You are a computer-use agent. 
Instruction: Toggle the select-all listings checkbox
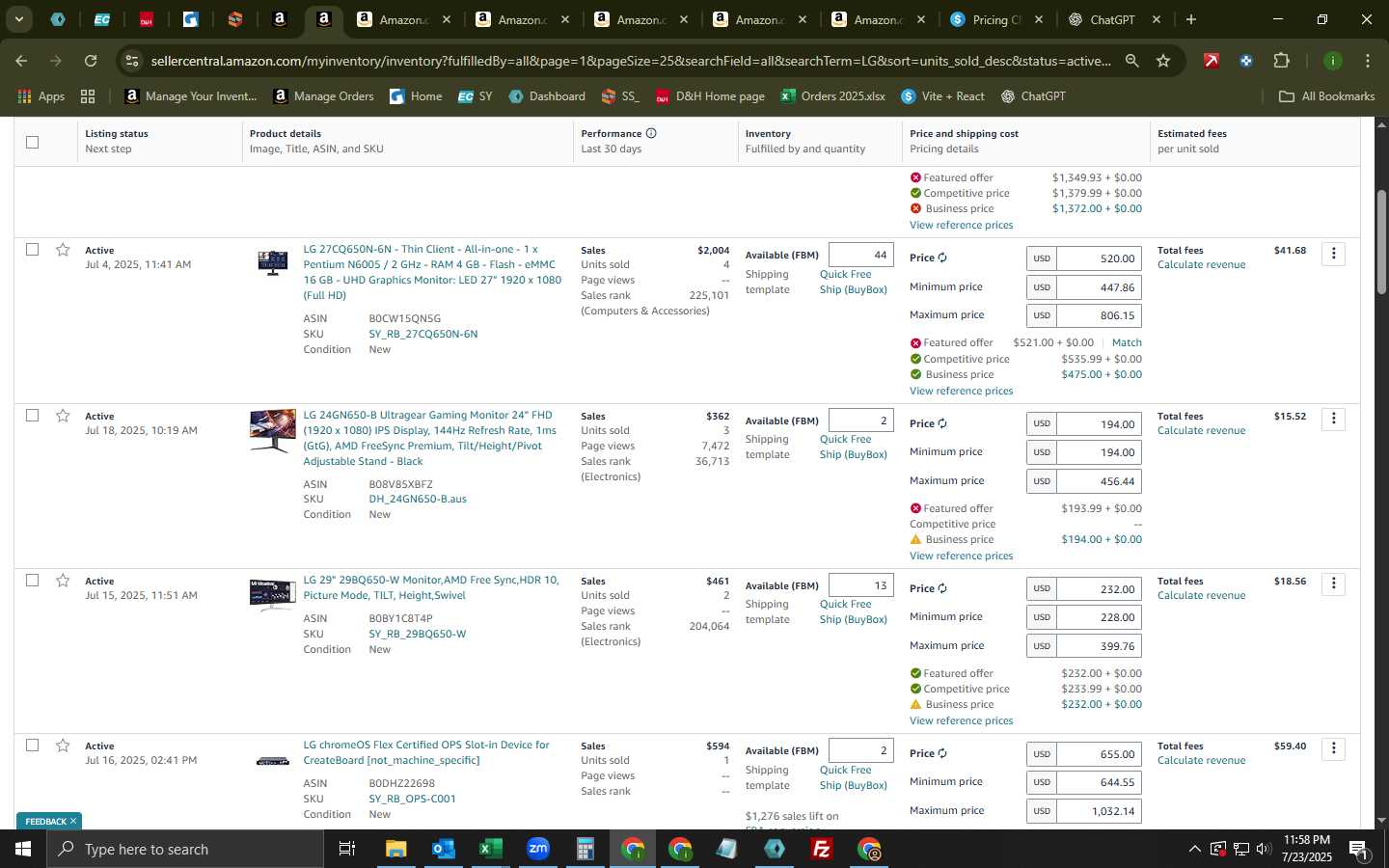click(x=33, y=142)
